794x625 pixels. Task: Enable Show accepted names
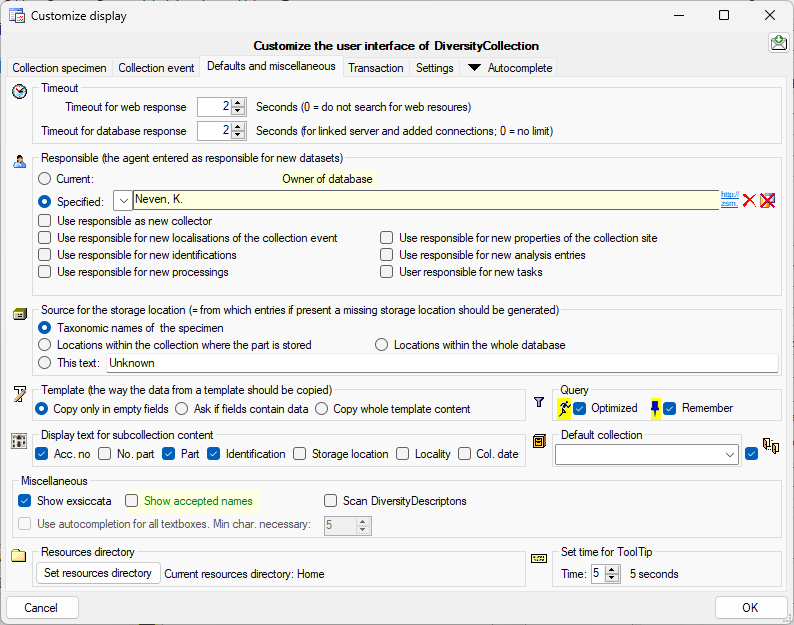[x=132, y=501]
